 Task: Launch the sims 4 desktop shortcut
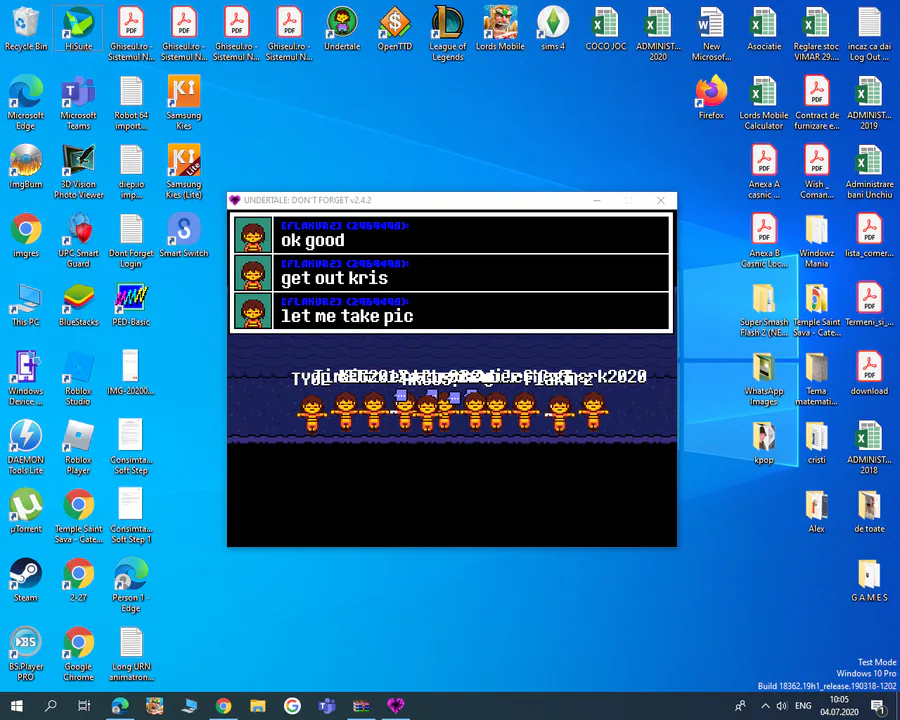(x=553, y=29)
